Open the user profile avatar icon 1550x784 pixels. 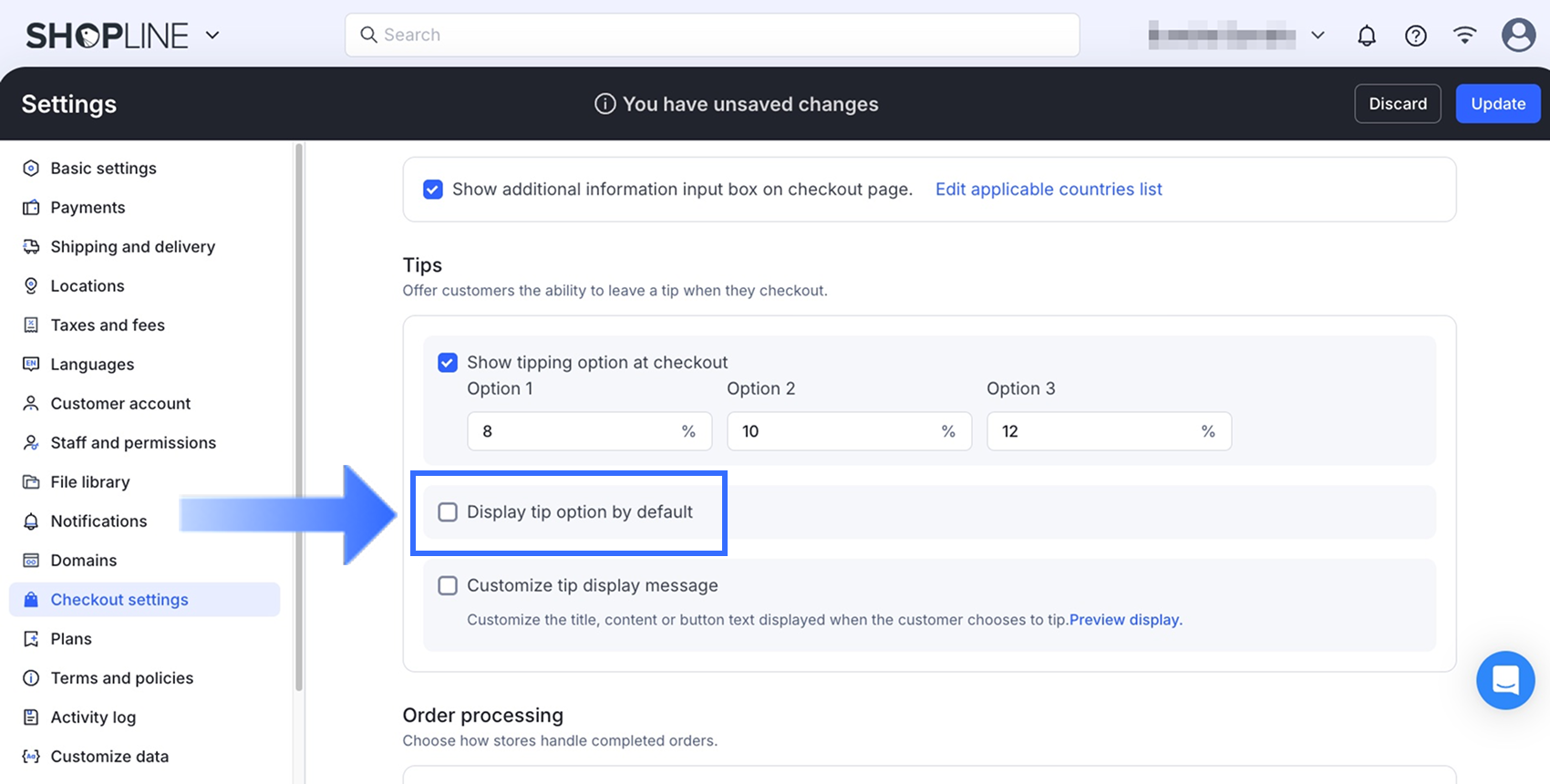tap(1518, 36)
